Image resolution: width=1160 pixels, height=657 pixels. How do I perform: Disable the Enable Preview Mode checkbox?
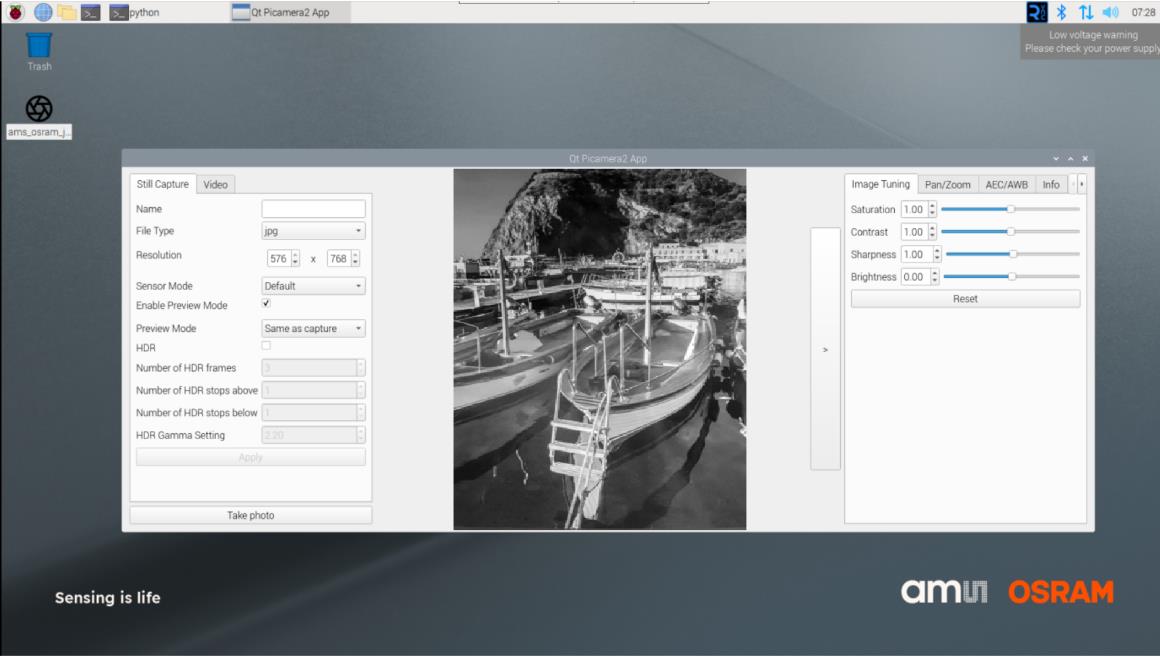tap(266, 303)
